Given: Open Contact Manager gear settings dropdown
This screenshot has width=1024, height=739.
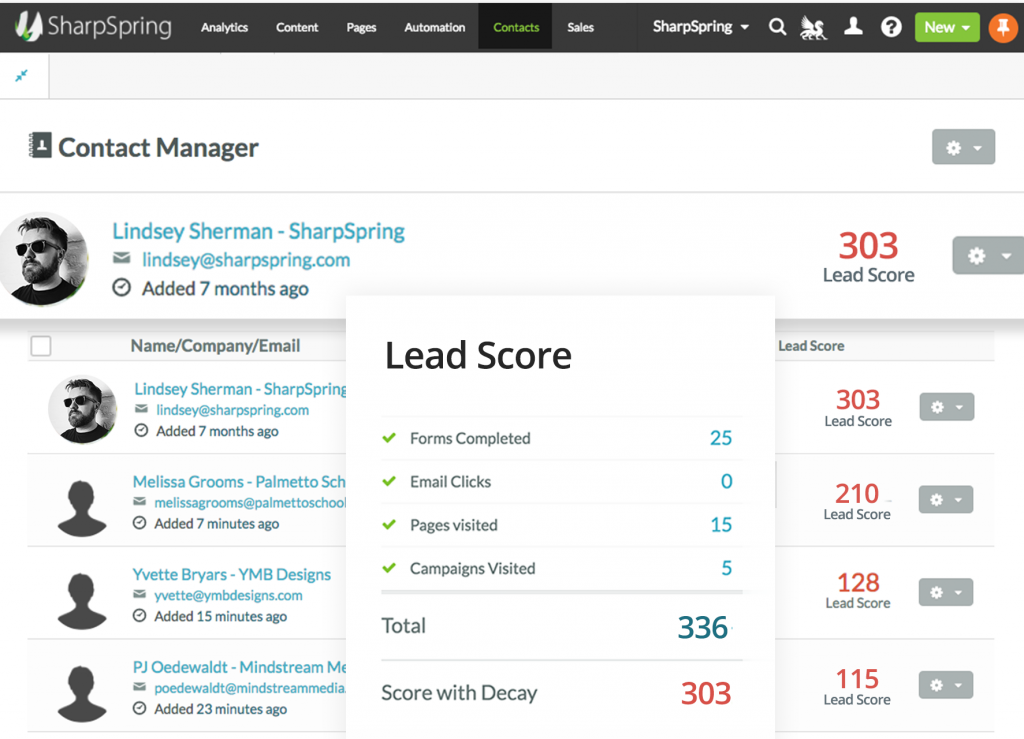Looking at the screenshot, I should click(963, 147).
